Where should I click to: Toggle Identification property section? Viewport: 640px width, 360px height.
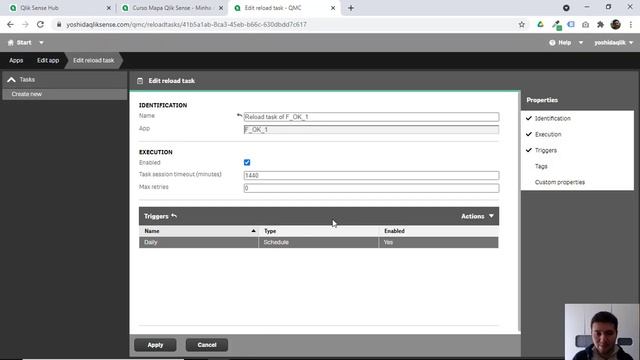(548, 118)
